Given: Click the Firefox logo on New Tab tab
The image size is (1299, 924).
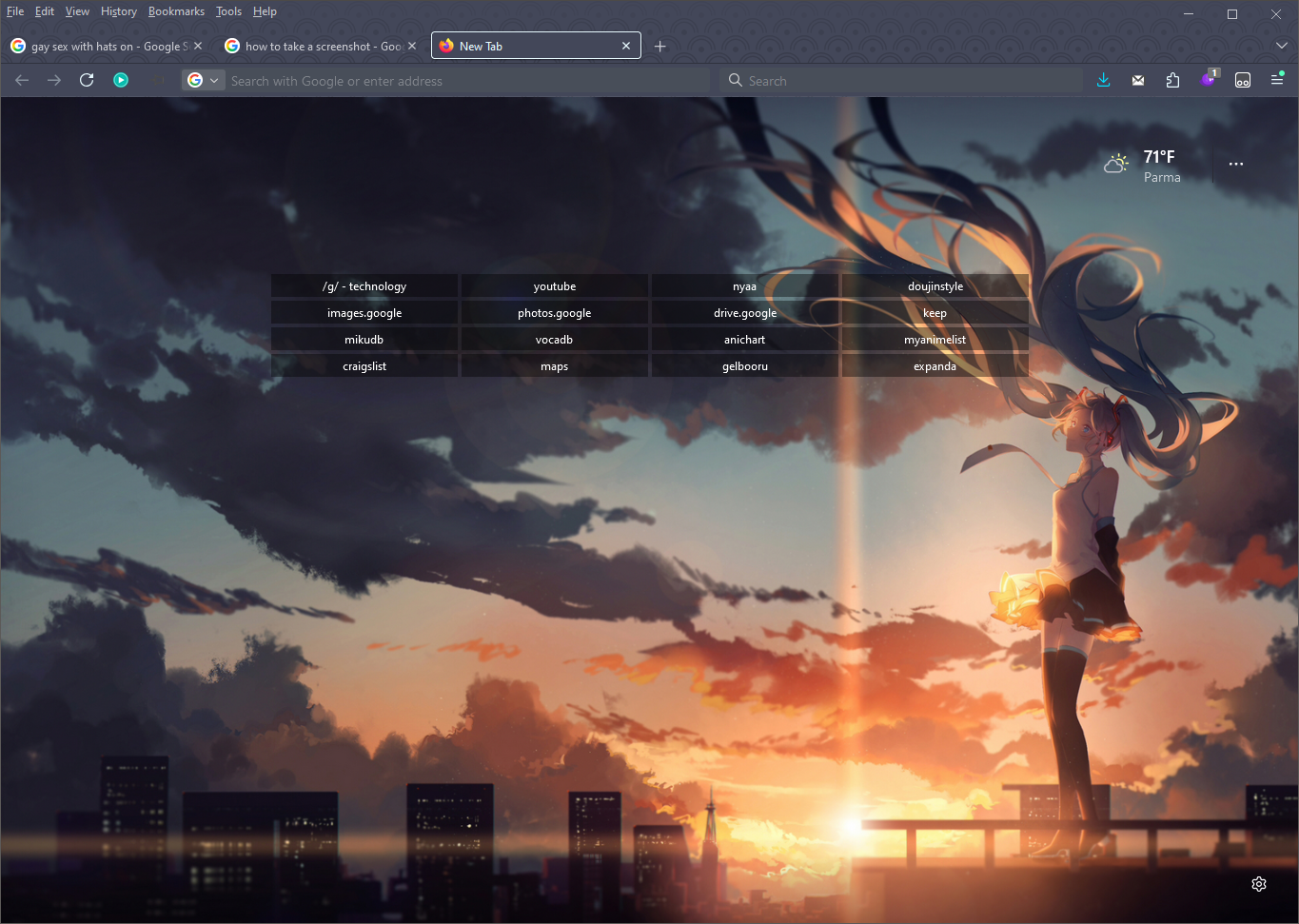Looking at the screenshot, I should pos(446,46).
